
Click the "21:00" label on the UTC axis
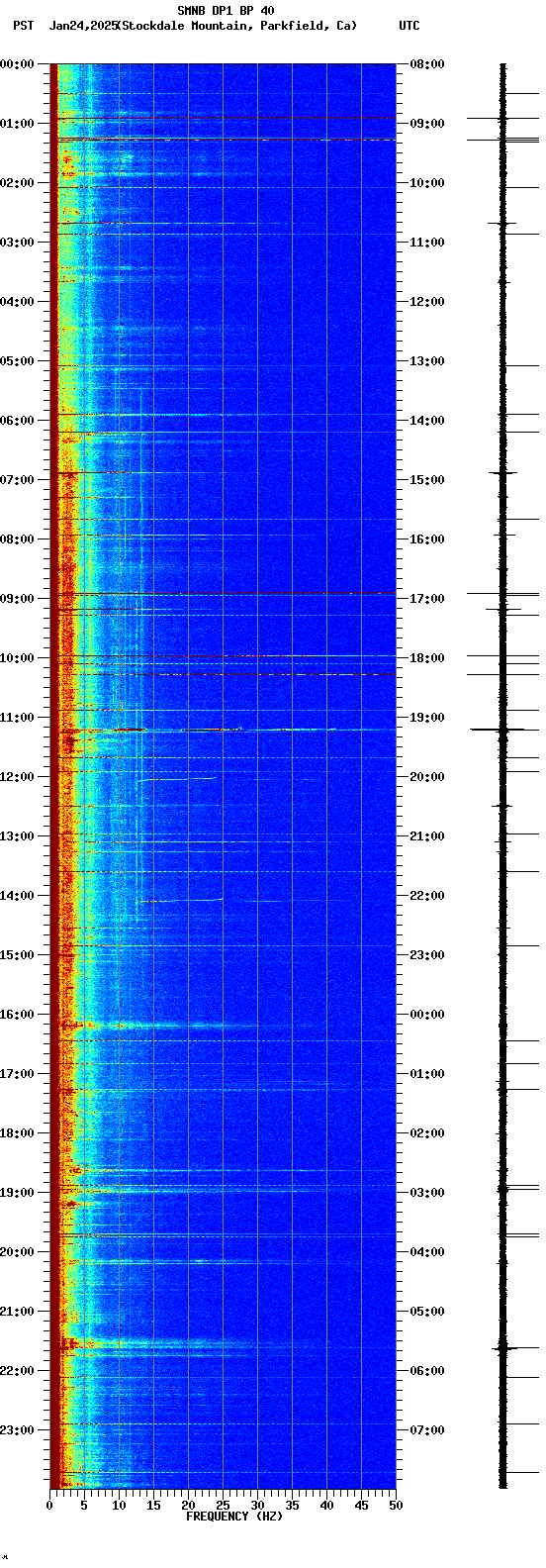pyautogui.click(x=427, y=836)
